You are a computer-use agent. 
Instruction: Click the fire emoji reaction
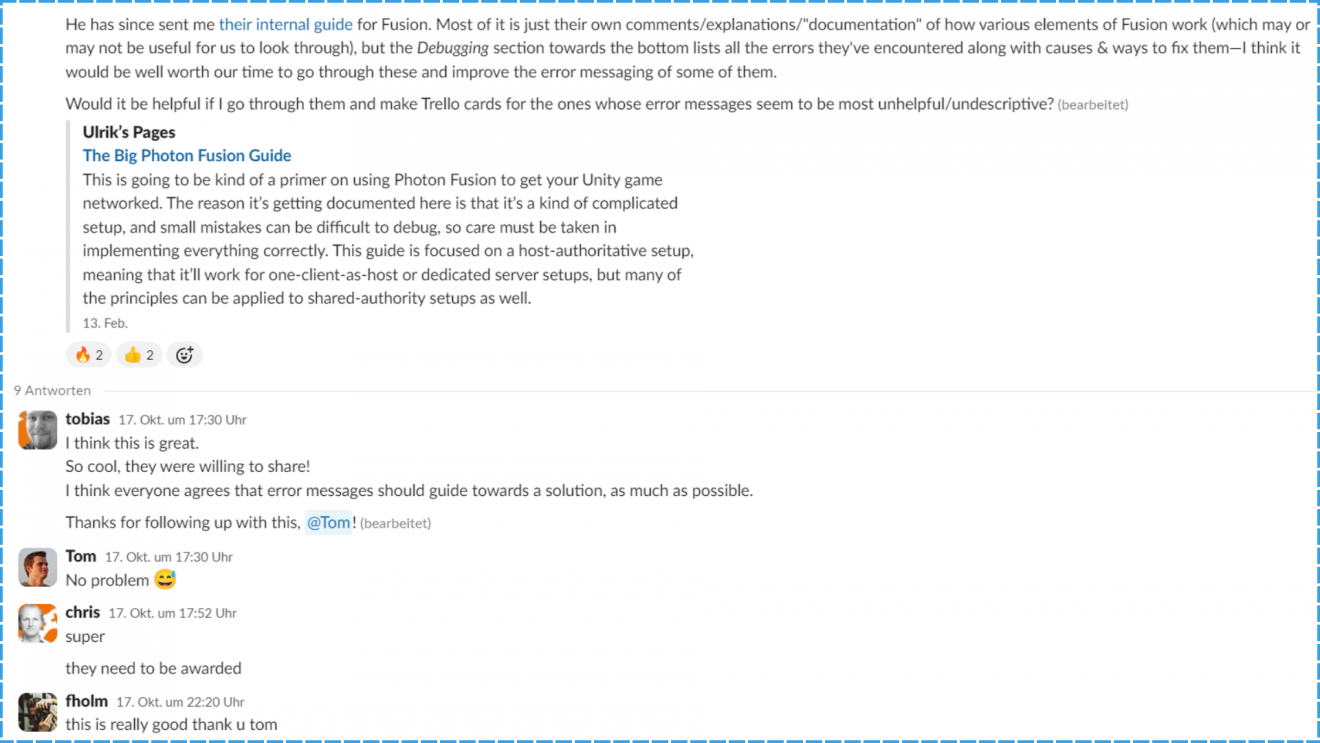click(88, 355)
